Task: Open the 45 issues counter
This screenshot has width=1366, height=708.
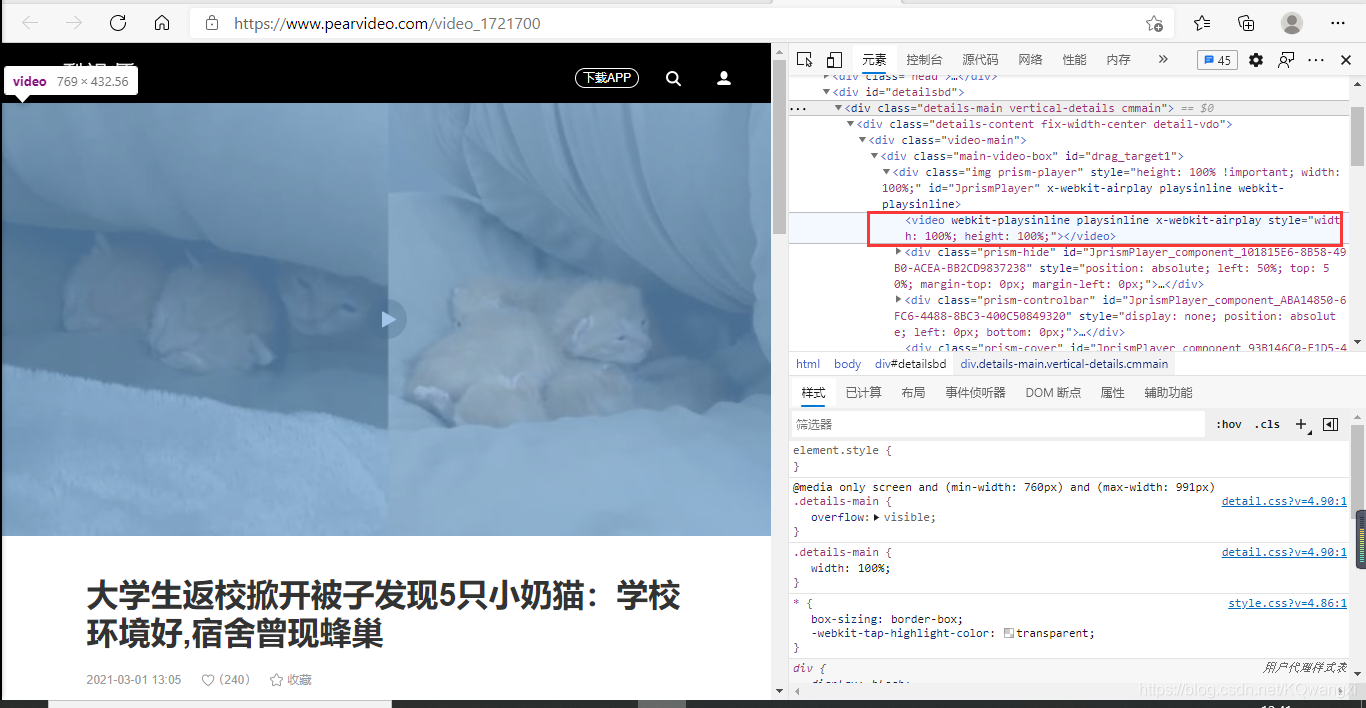Action: 1217,60
